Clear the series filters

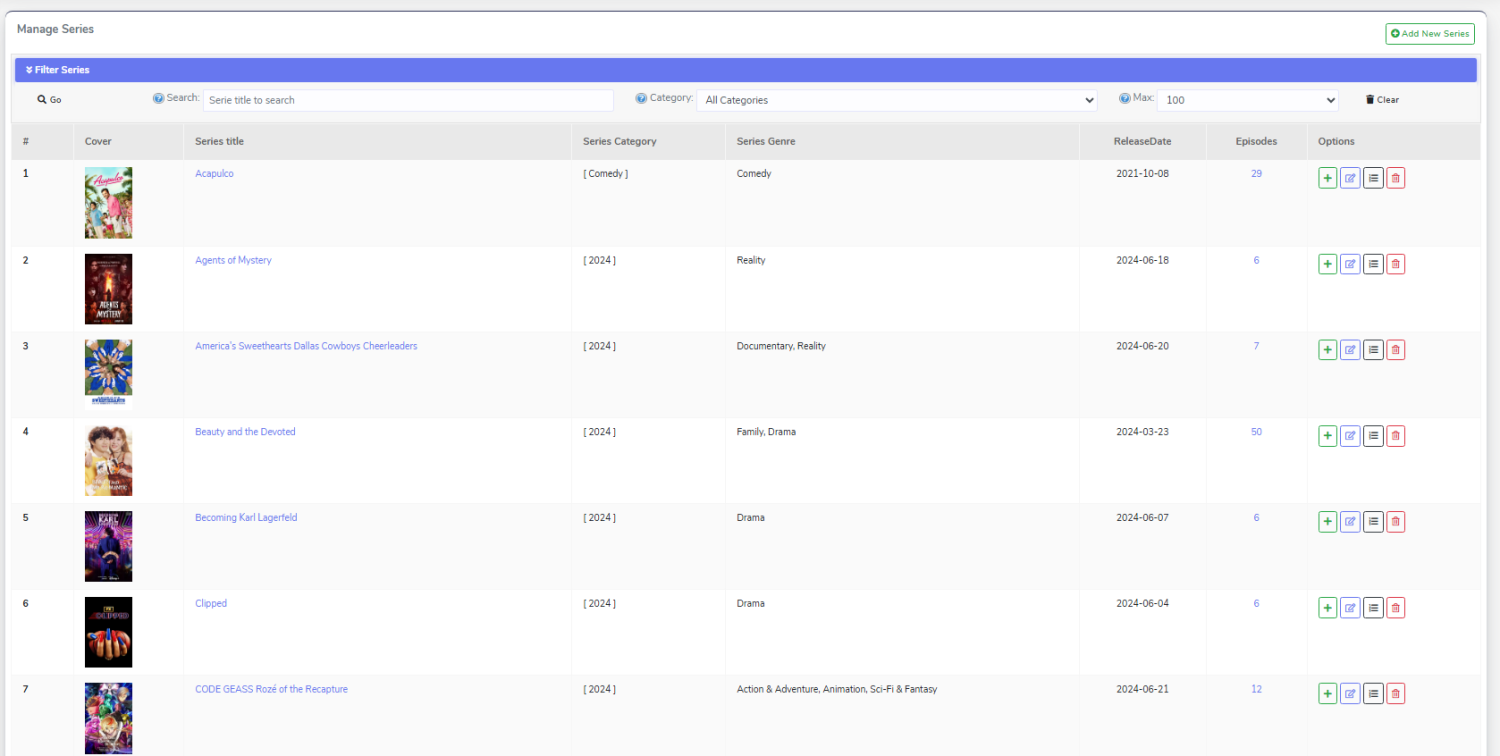(x=1382, y=100)
